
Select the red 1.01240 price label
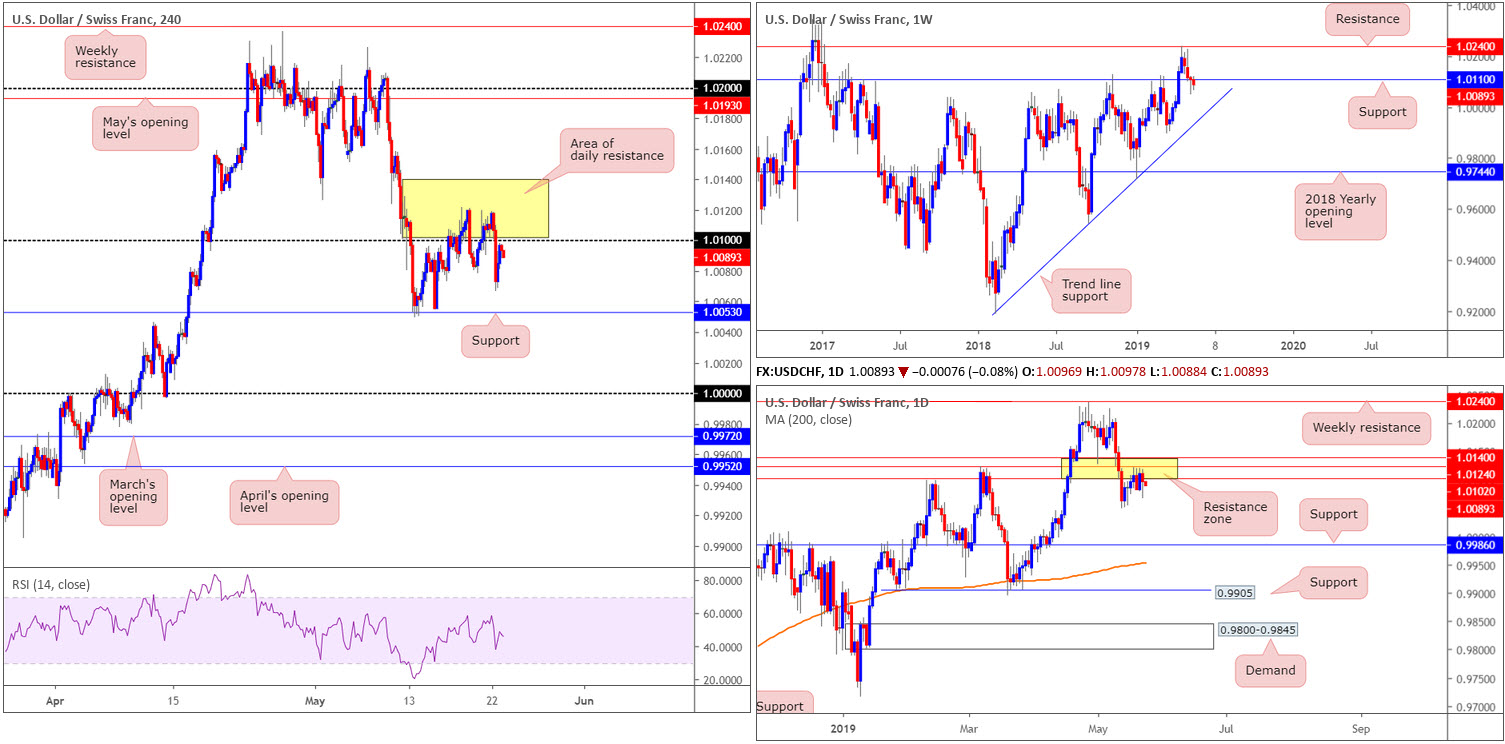(x=1475, y=474)
